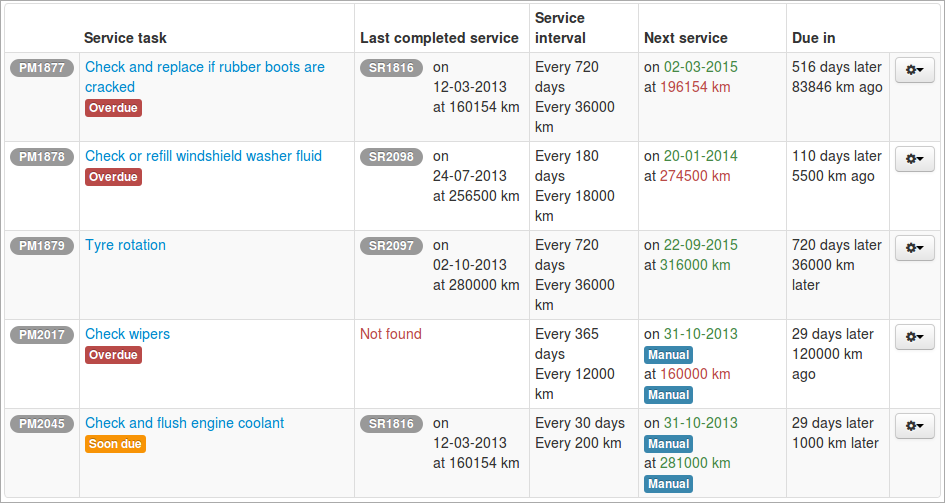The width and height of the screenshot is (945, 503).
Task: Click 'at 256500 km' last service text
Action: click(x=476, y=196)
